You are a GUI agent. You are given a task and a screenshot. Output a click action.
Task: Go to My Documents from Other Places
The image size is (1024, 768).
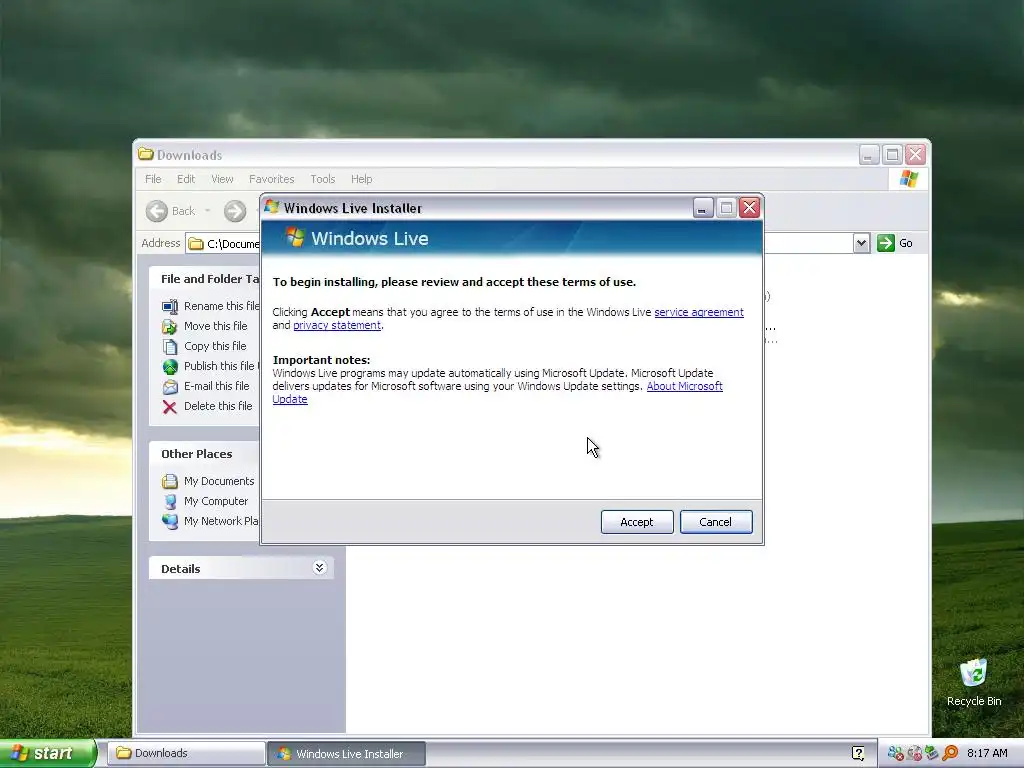(x=219, y=481)
